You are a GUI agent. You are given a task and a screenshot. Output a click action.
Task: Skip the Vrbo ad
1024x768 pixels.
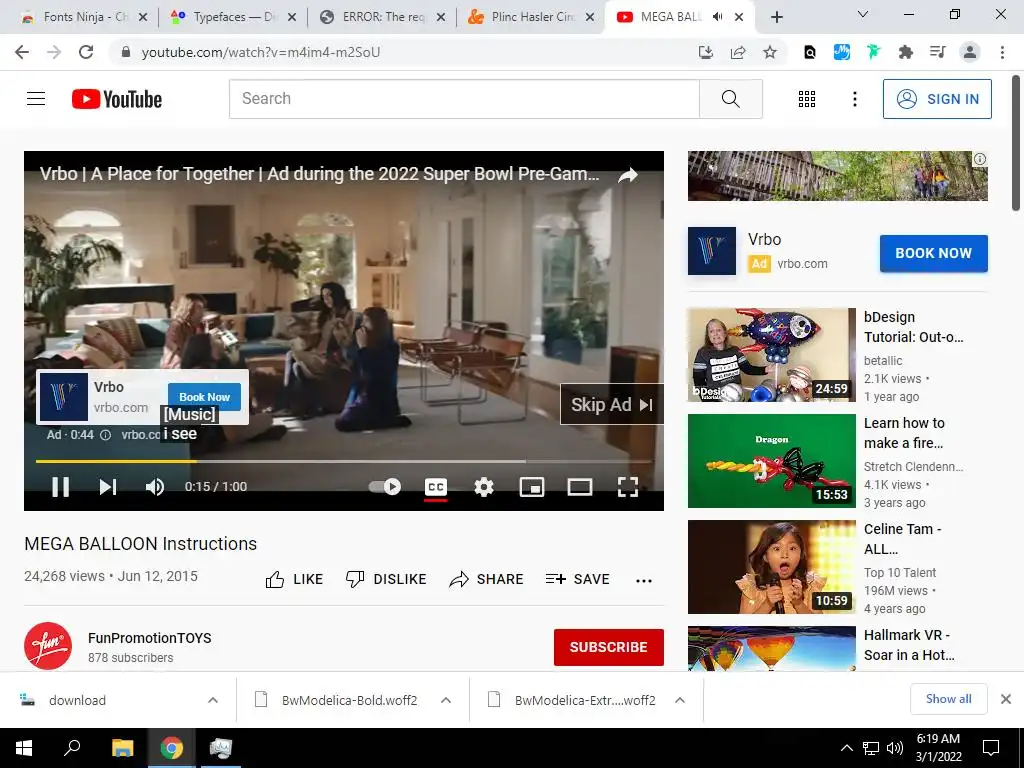click(x=612, y=404)
